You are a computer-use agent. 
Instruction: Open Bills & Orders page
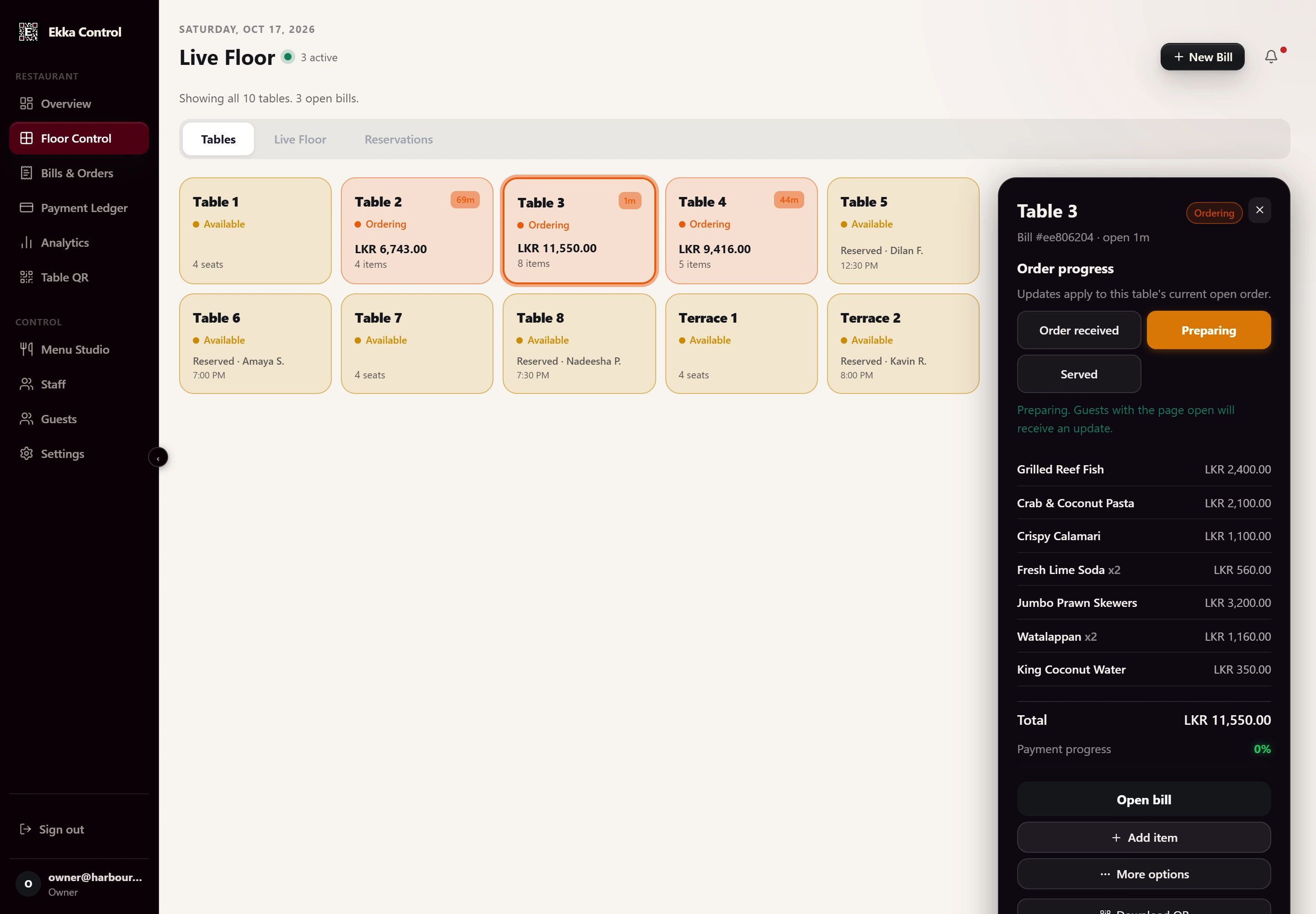pyautogui.click(x=79, y=173)
